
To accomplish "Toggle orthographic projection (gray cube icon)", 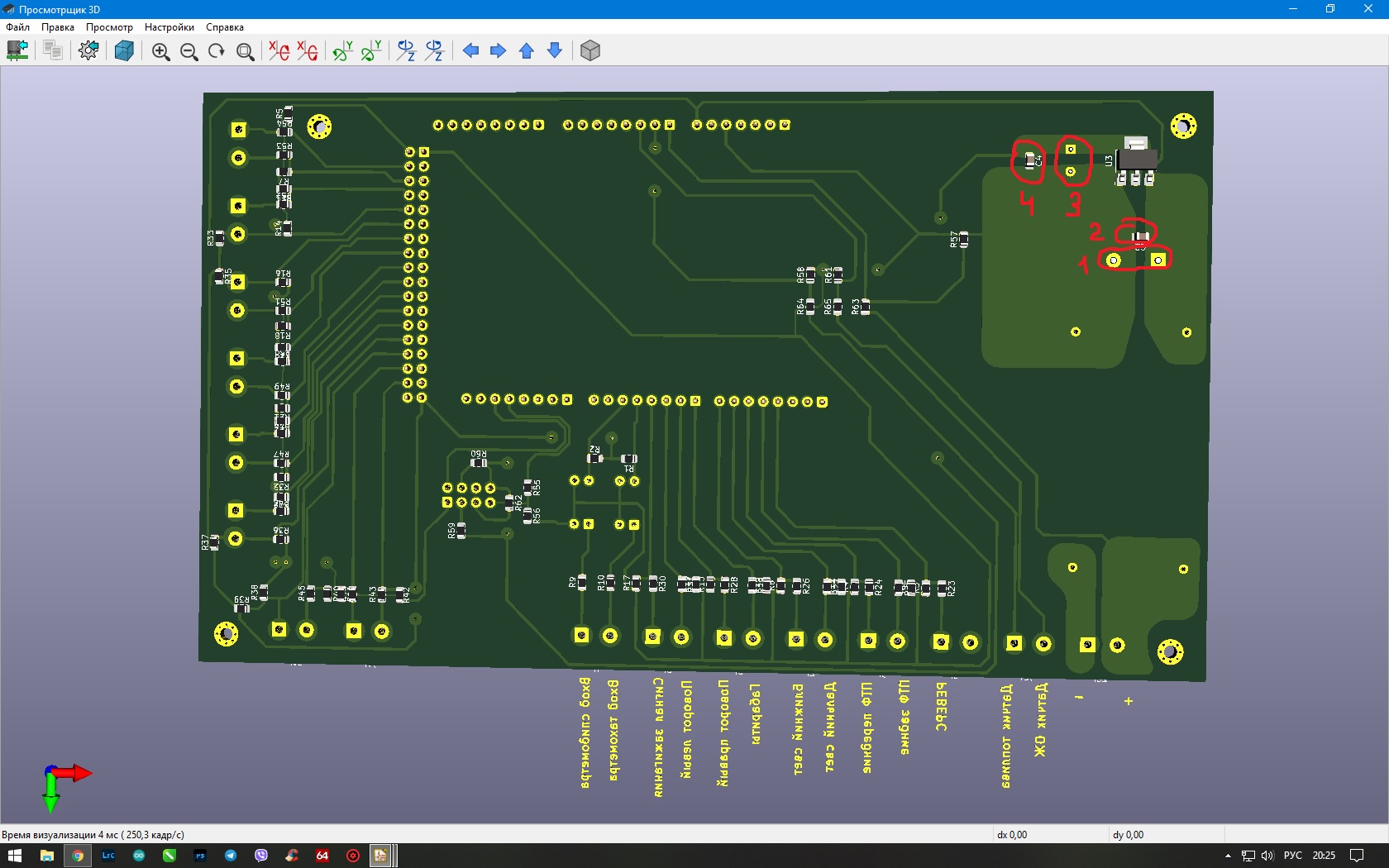I will click(590, 51).
